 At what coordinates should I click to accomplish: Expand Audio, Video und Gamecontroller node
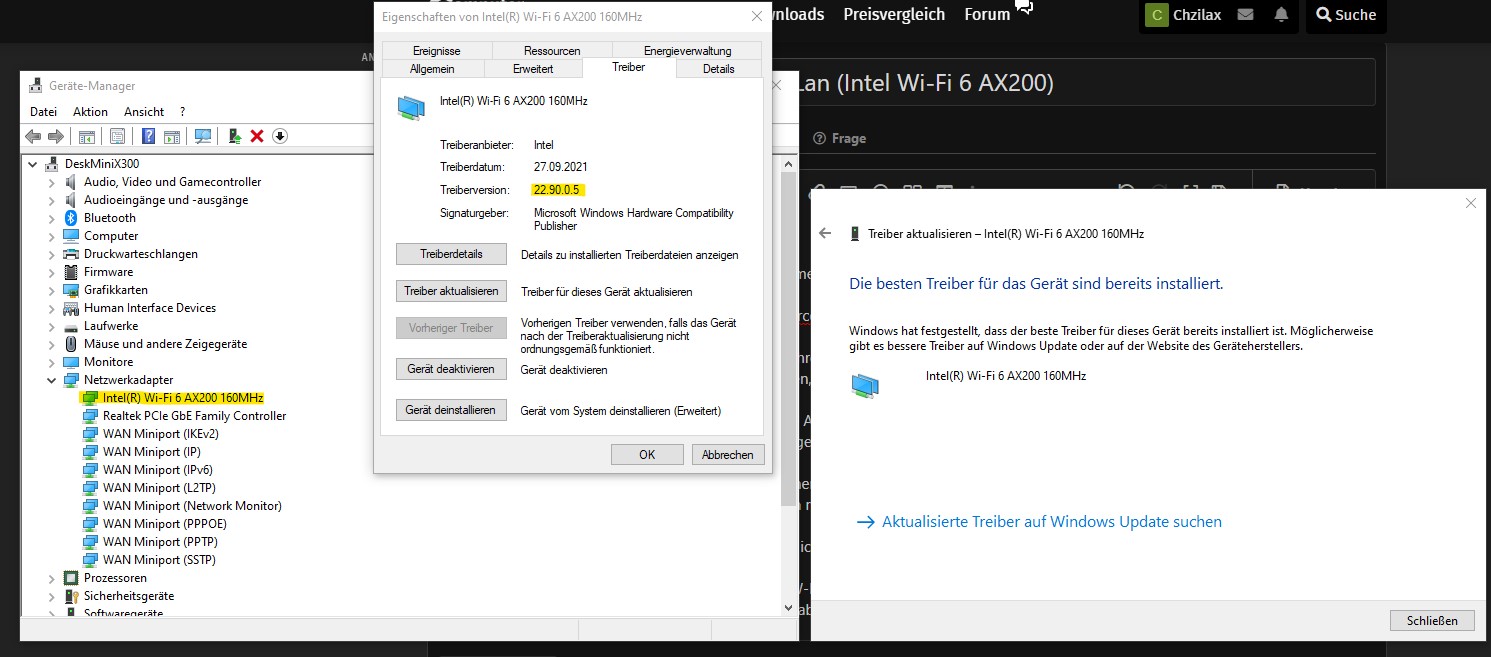(52, 182)
